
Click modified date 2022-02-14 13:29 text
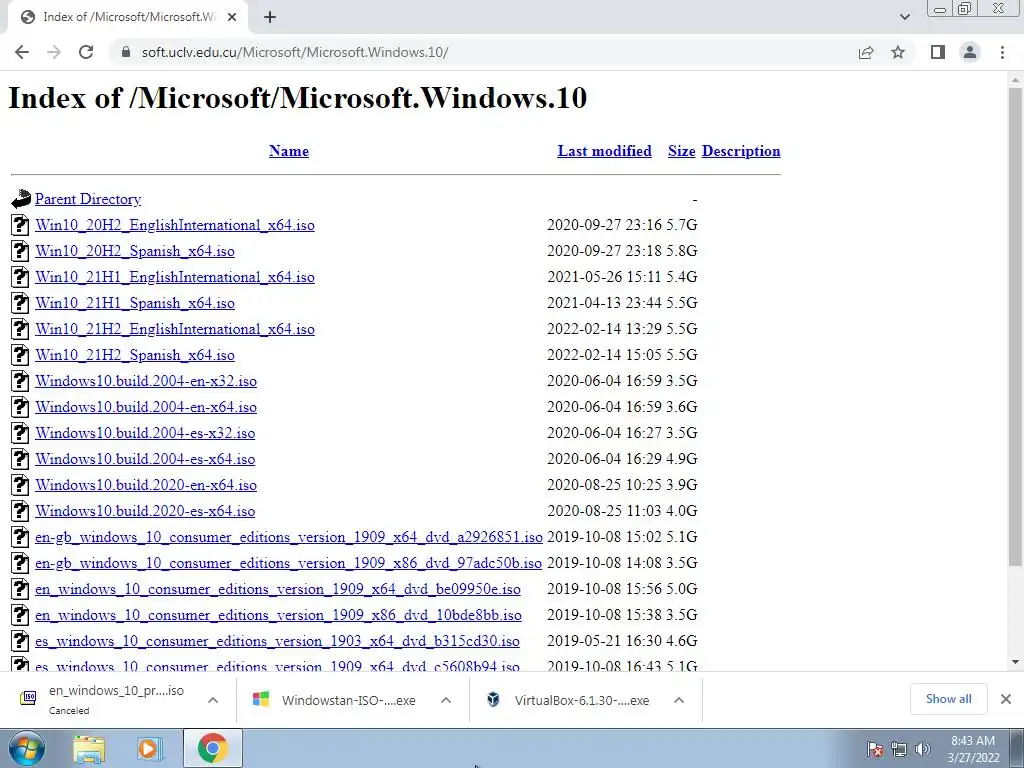(604, 329)
